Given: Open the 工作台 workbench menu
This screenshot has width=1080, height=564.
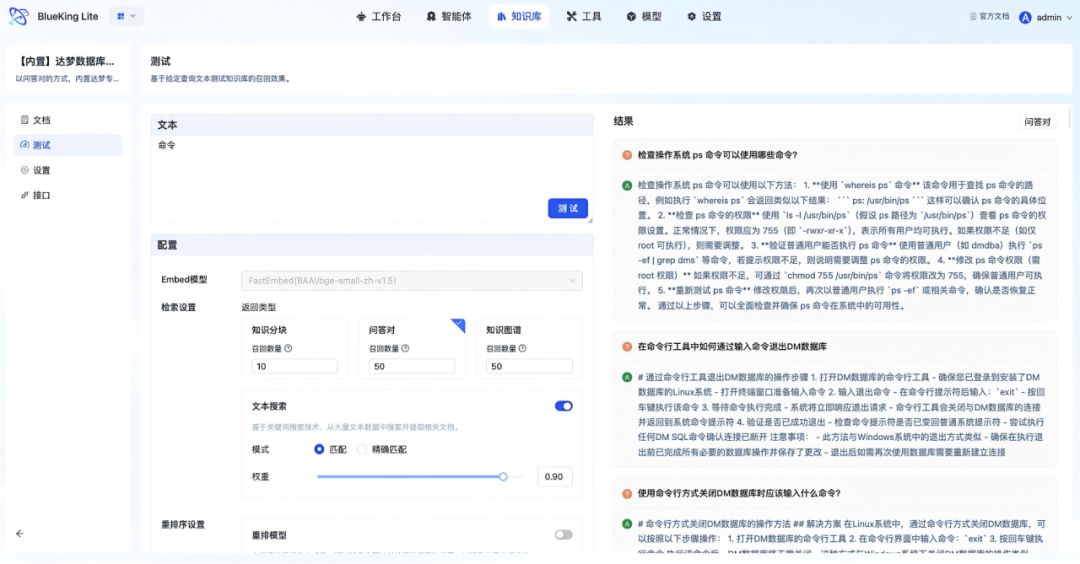Looking at the screenshot, I should (379, 17).
